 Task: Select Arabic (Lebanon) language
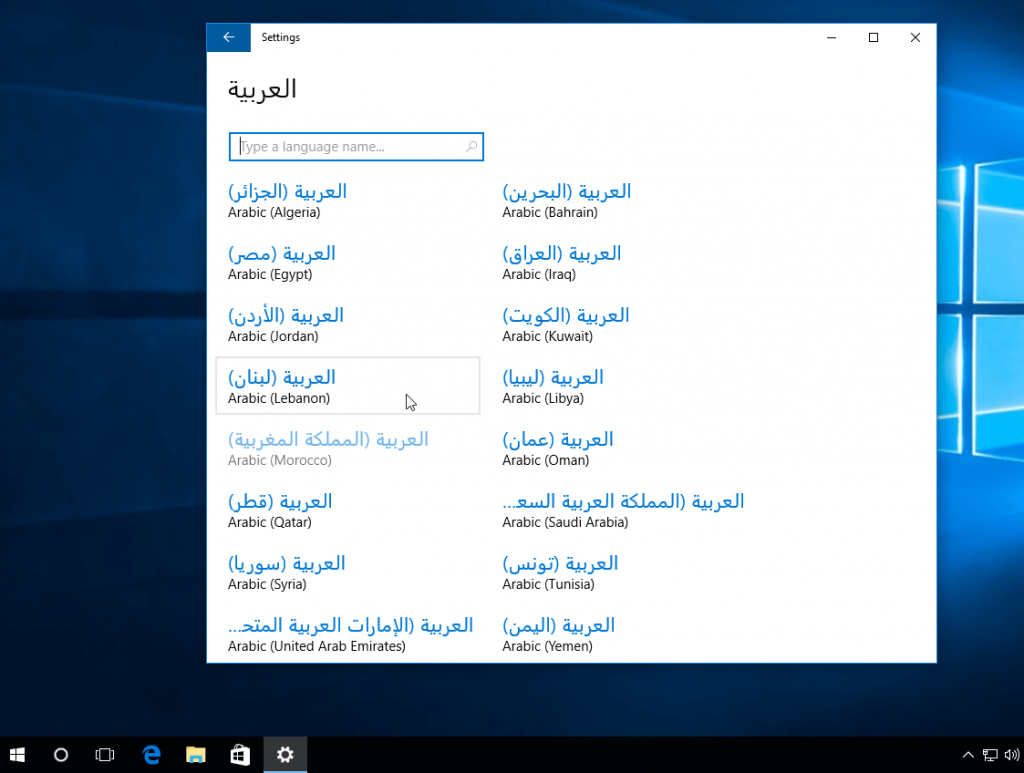tap(347, 386)
